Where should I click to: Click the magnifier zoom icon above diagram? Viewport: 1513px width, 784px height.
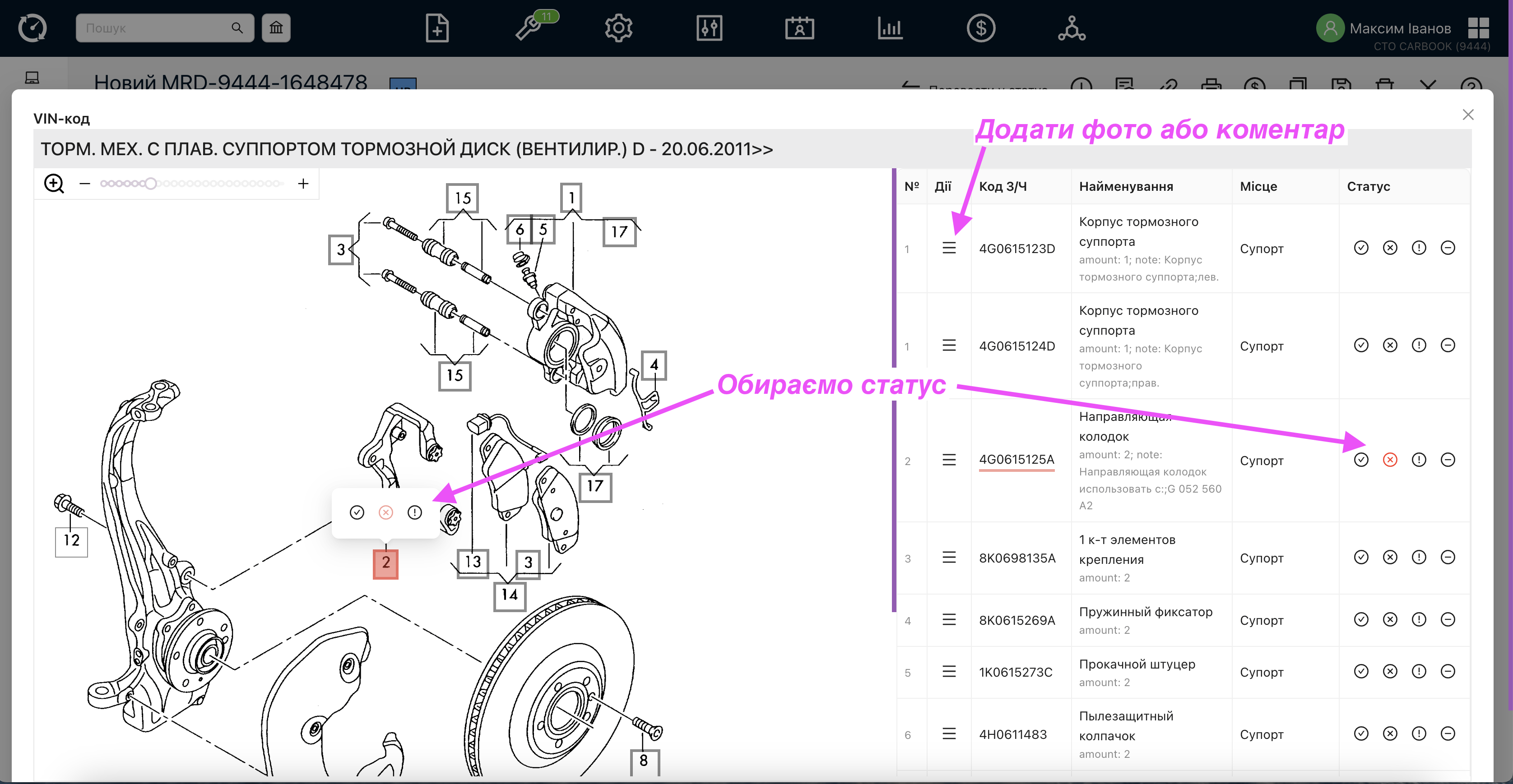pyautogui.click(x=54, y=184)
